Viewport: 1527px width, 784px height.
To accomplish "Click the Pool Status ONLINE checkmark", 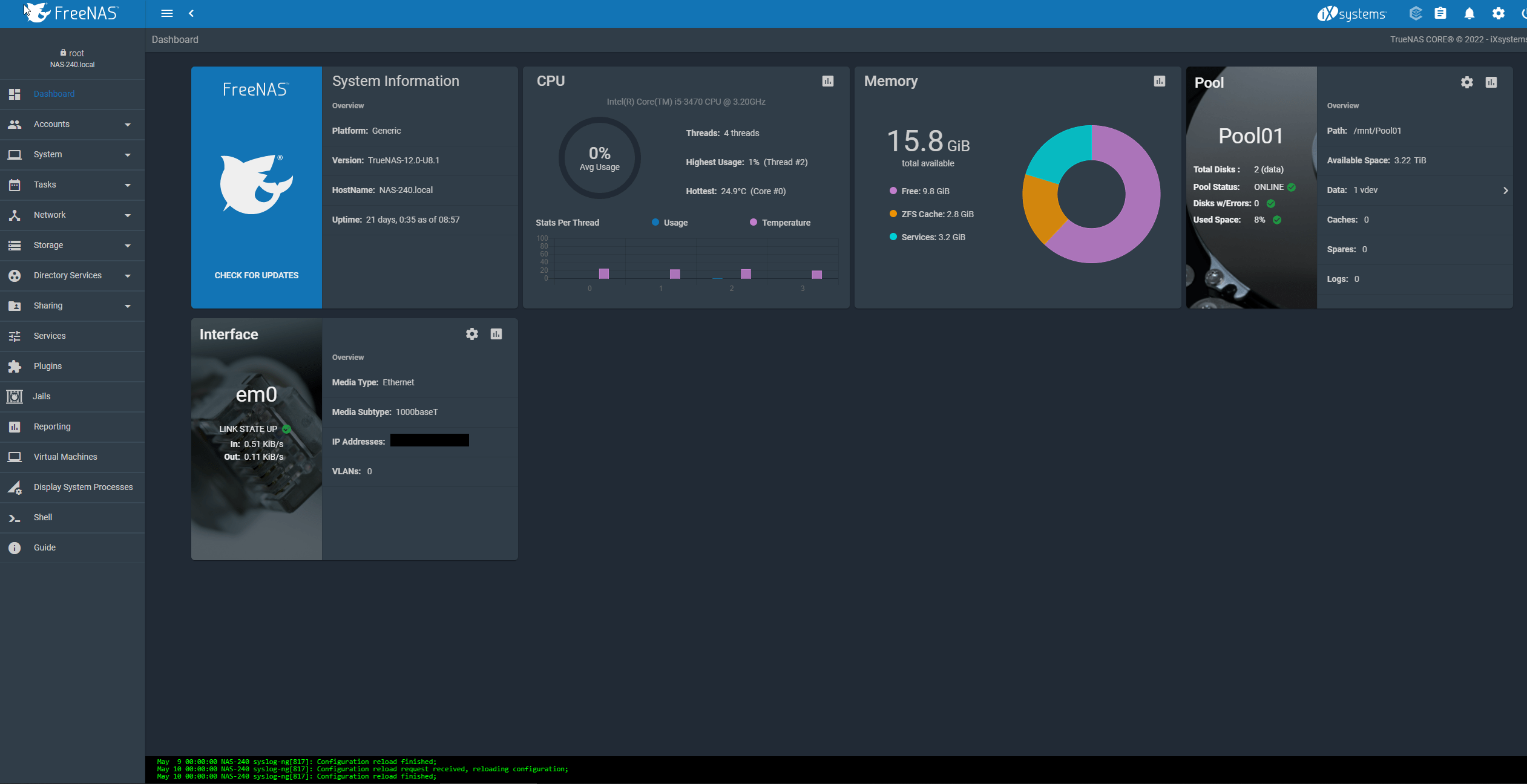I will pos(1292,187).
